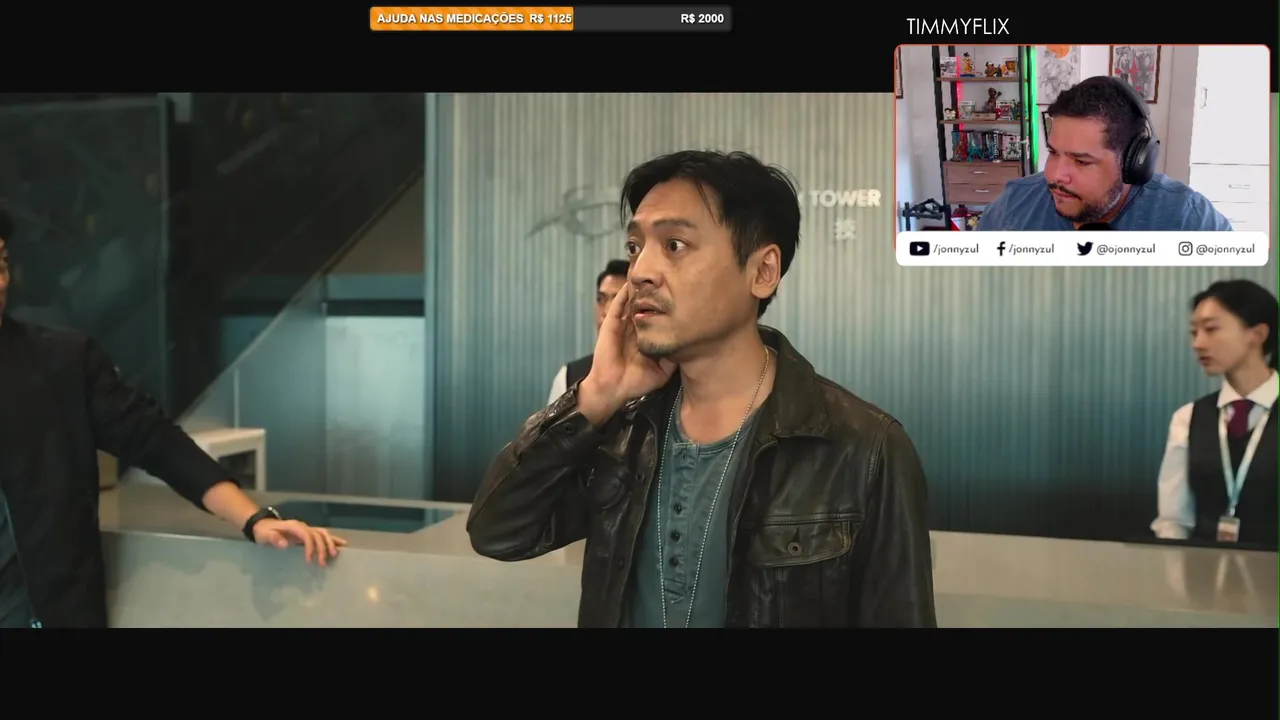Click the /jonnyzul text next to Facebook
Viewport: 1280px width, 720px height.
coord(1031,249)
